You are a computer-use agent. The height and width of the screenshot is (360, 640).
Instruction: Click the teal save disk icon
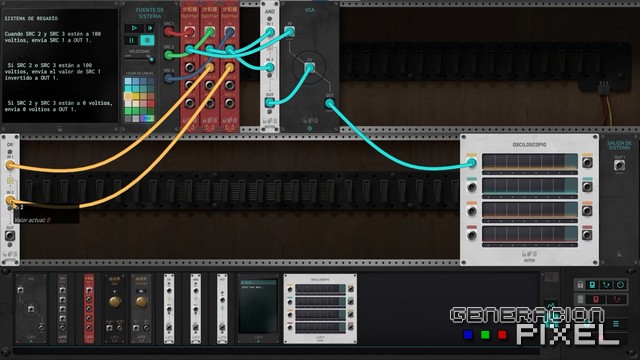[593, 284]
